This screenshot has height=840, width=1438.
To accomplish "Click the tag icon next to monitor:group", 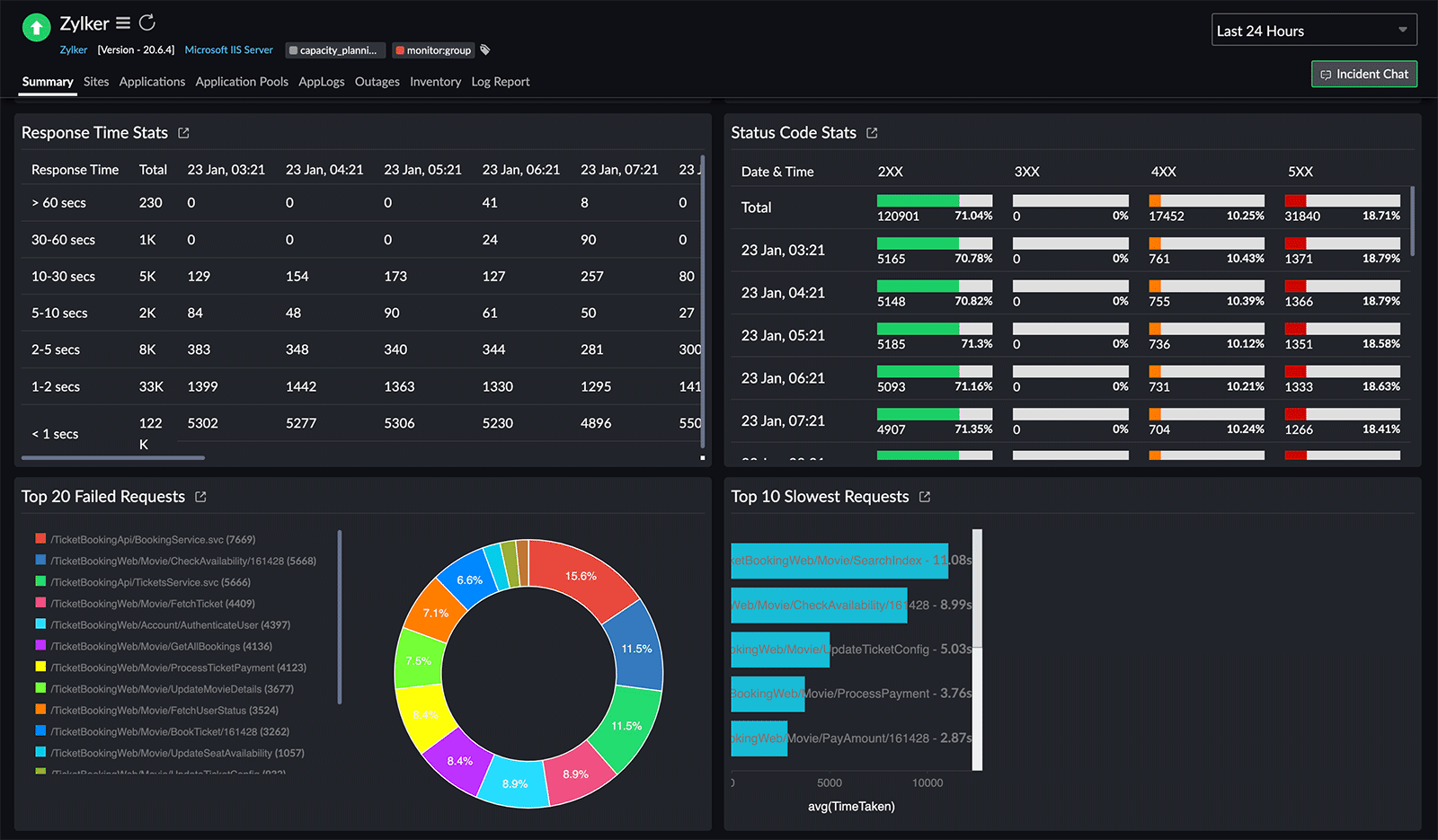I will (x=484, y=50).
